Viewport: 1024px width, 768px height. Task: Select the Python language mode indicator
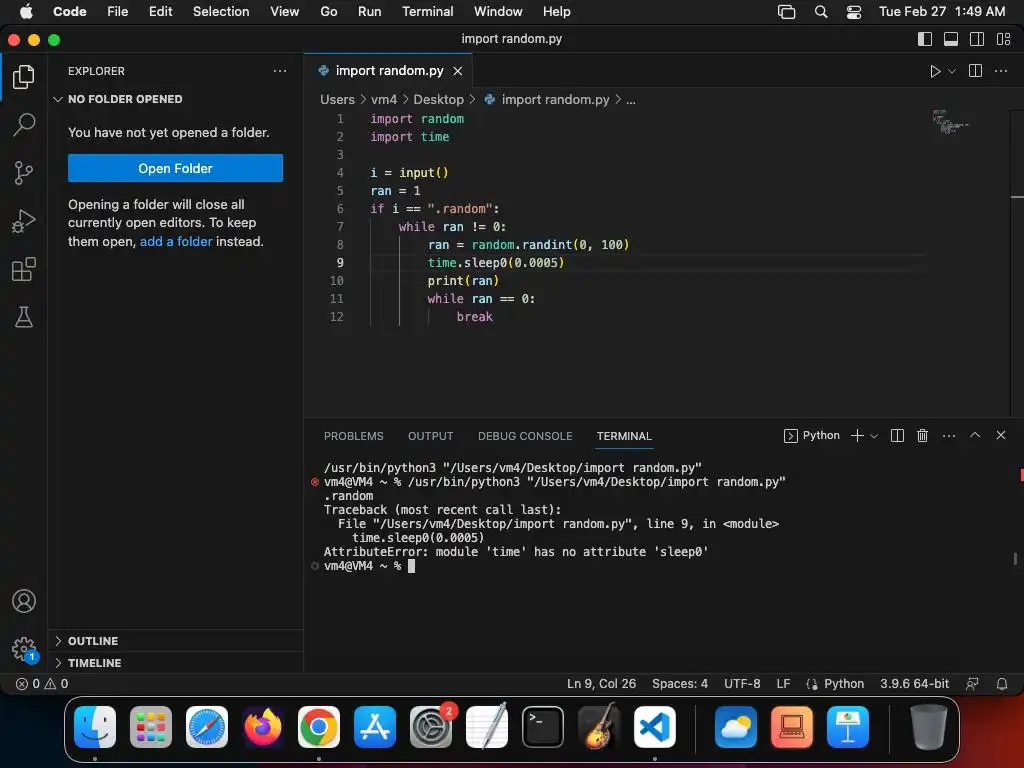tap(843, 684)
